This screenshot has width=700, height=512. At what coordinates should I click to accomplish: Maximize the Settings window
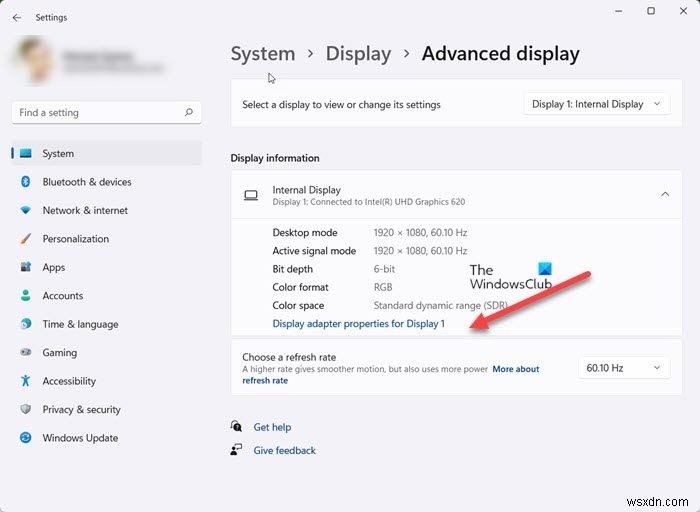click(x=651, y=11)
